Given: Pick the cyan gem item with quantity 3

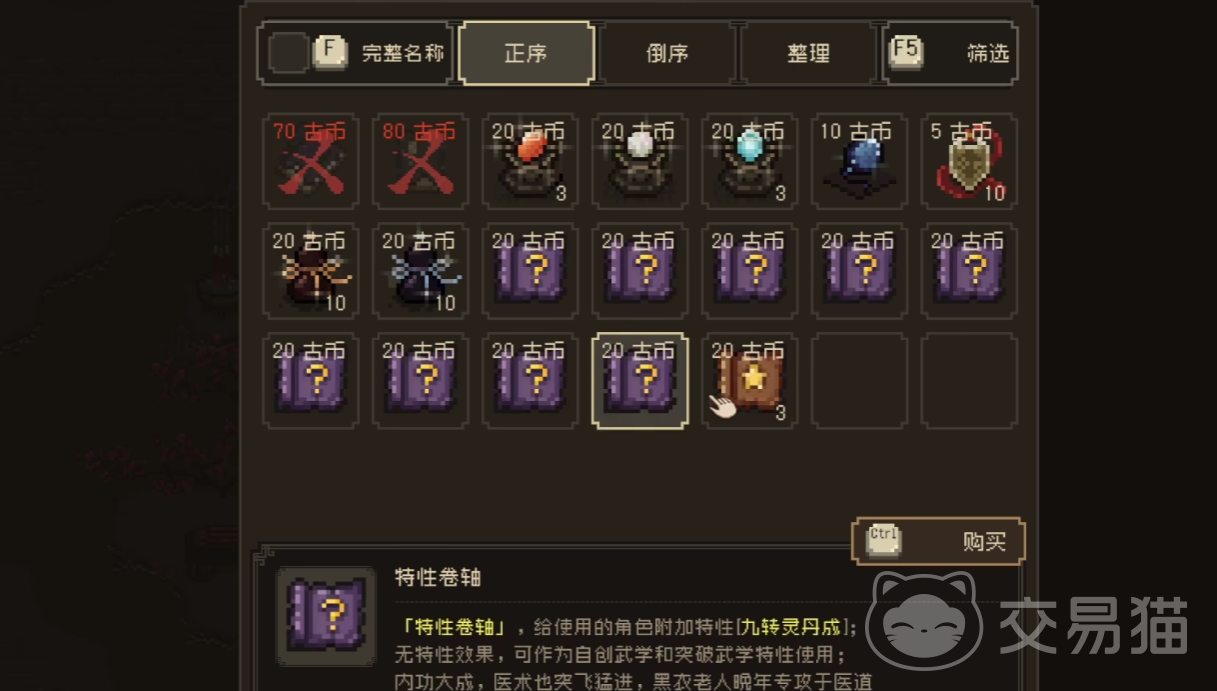Looking at the screenshot, I should point(750,161).
